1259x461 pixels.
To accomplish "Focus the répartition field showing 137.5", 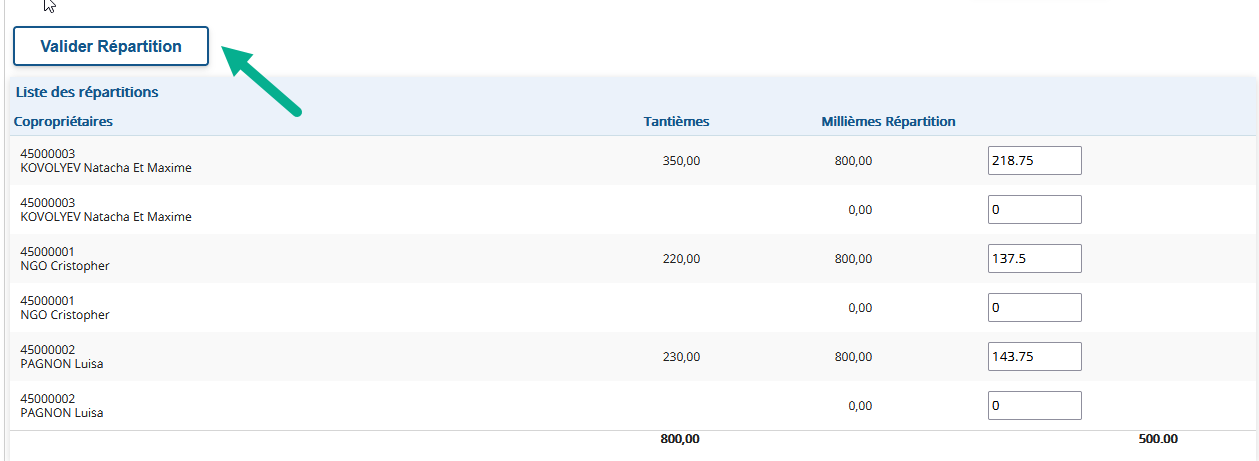I will 1035,258.
